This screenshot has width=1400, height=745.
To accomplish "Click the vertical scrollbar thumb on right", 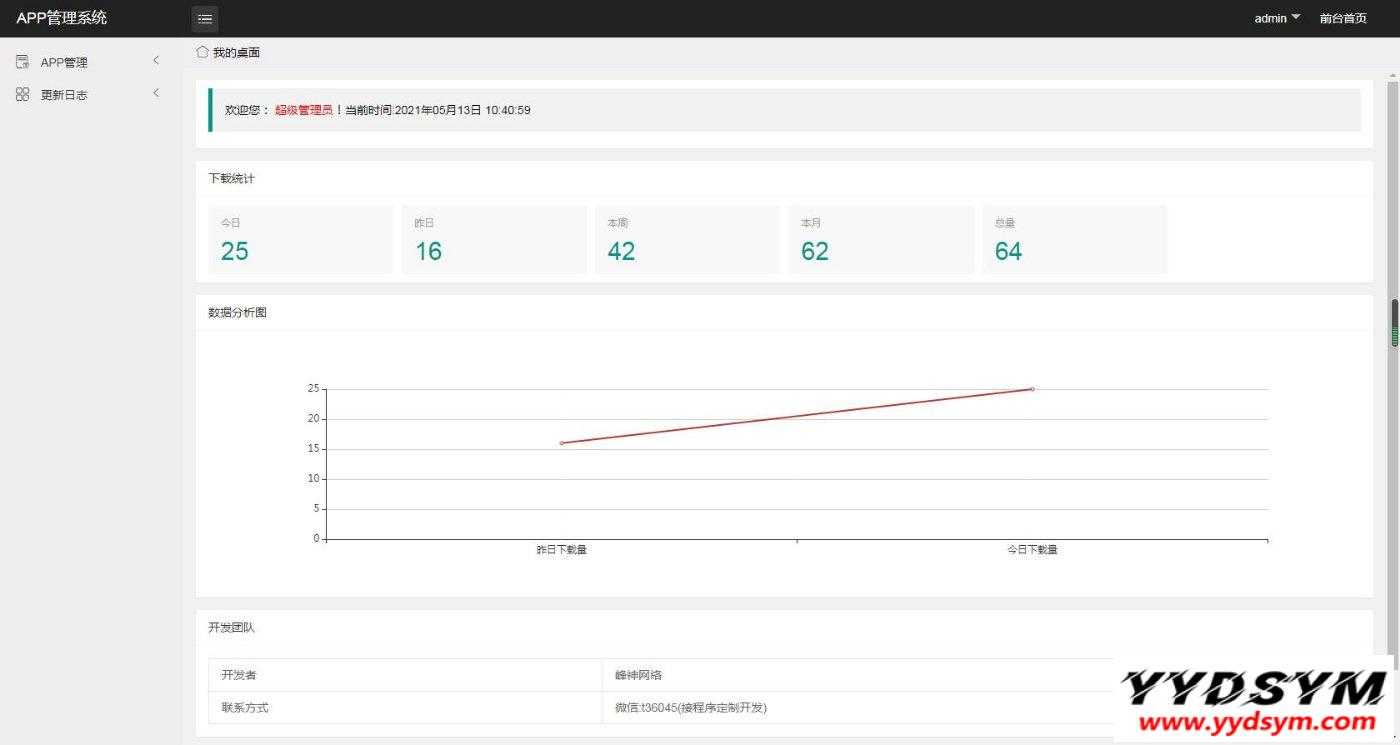I will [1394, 323].
